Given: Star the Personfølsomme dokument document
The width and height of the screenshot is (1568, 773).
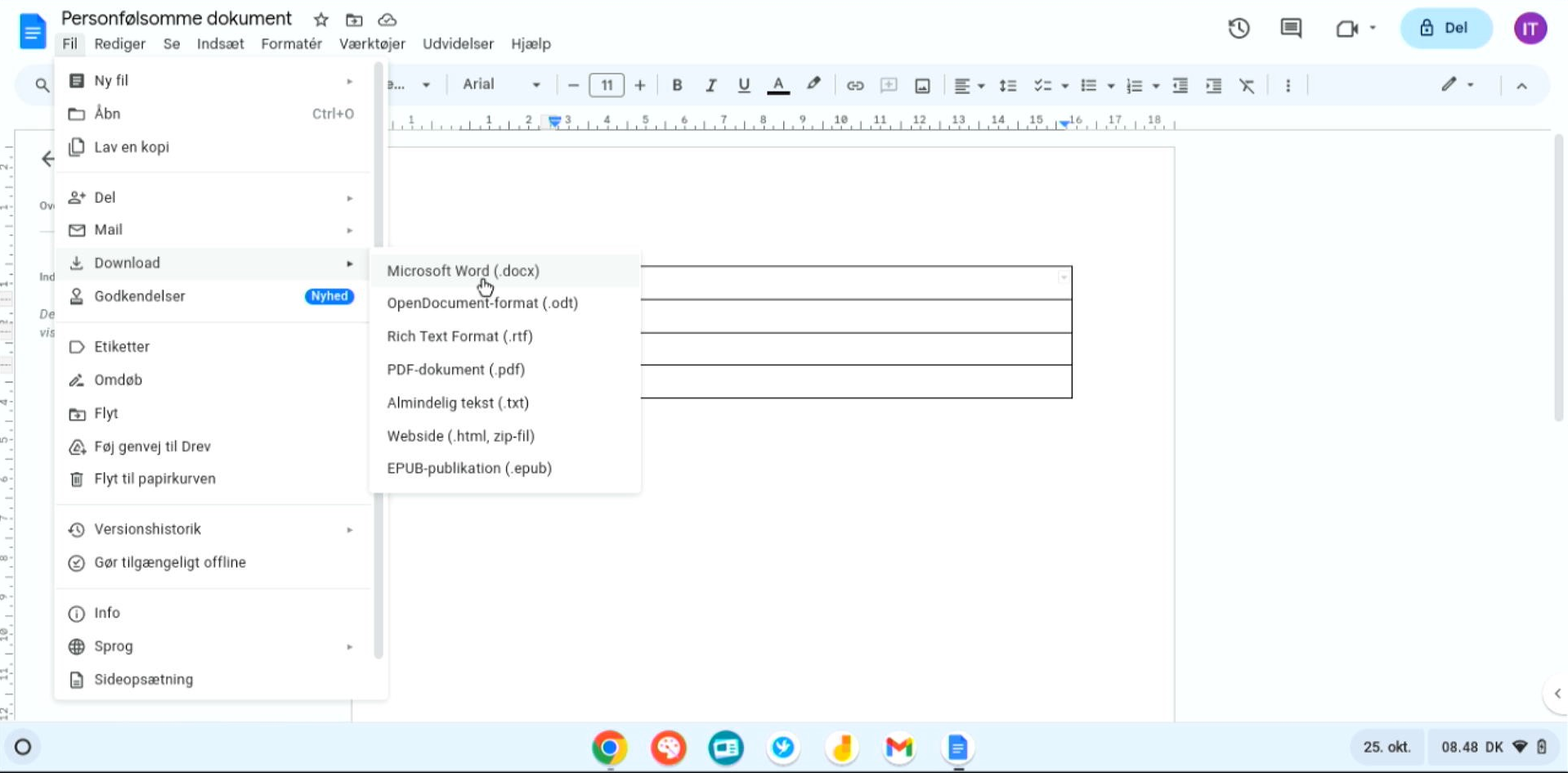Looking at the screenshot, I should pos(320,20).
